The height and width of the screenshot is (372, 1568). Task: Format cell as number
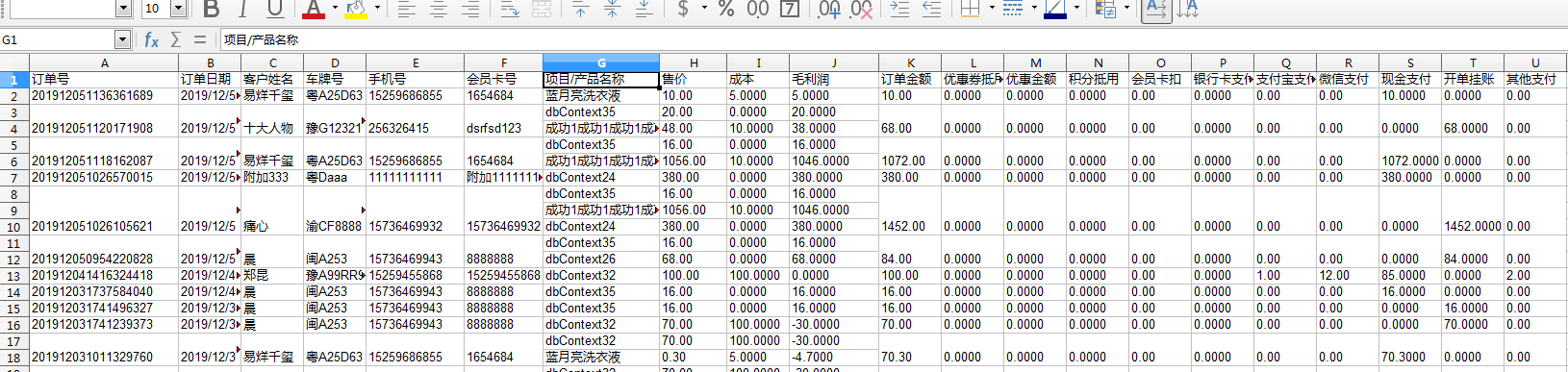point(758,10)
